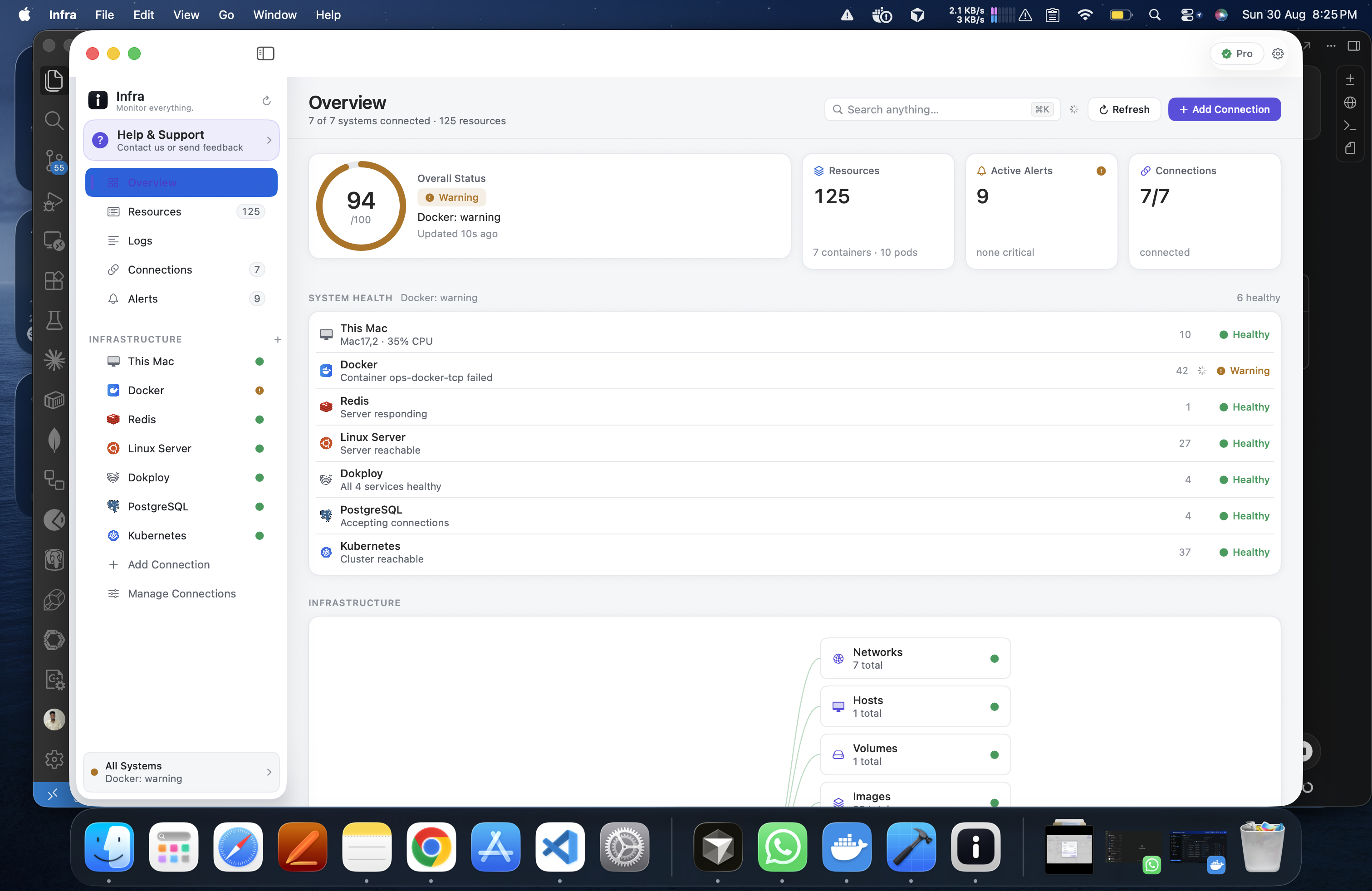Open the Connections sidebar tab
The width and height of the screenshot is (1372, 891).
pyautogui.click(x=181, y=270)
